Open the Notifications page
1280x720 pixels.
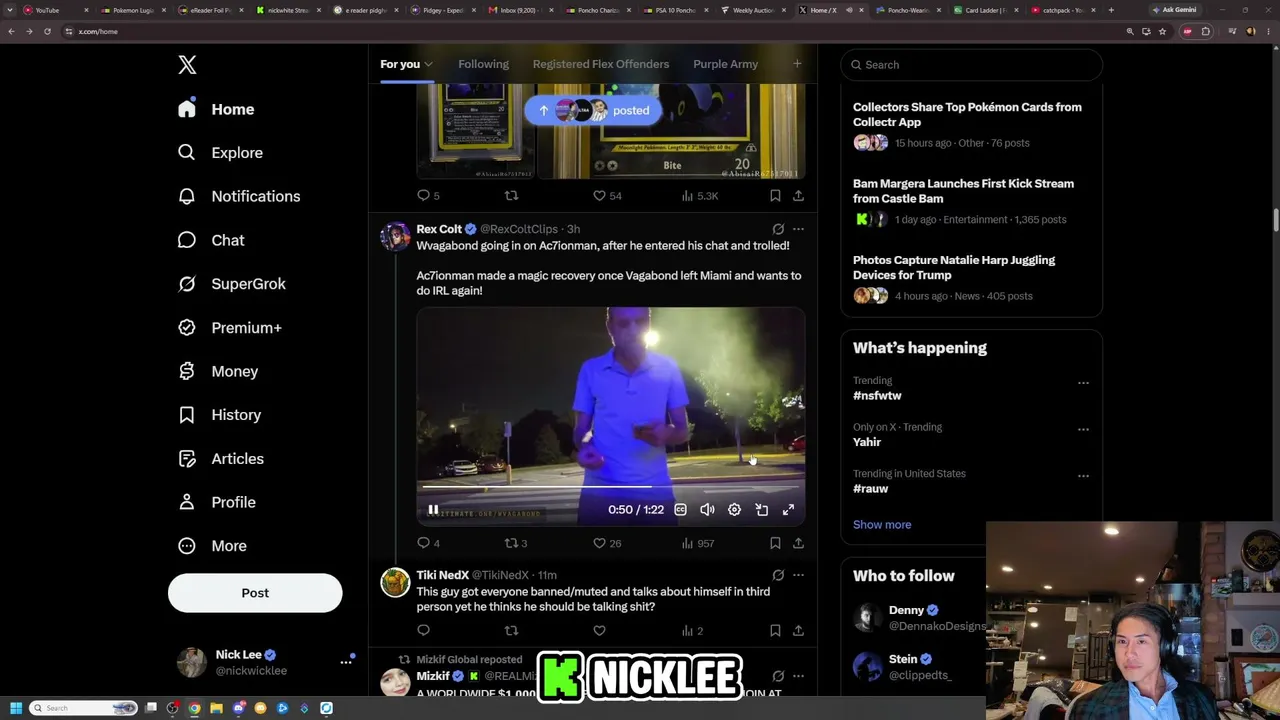[239, 196]
